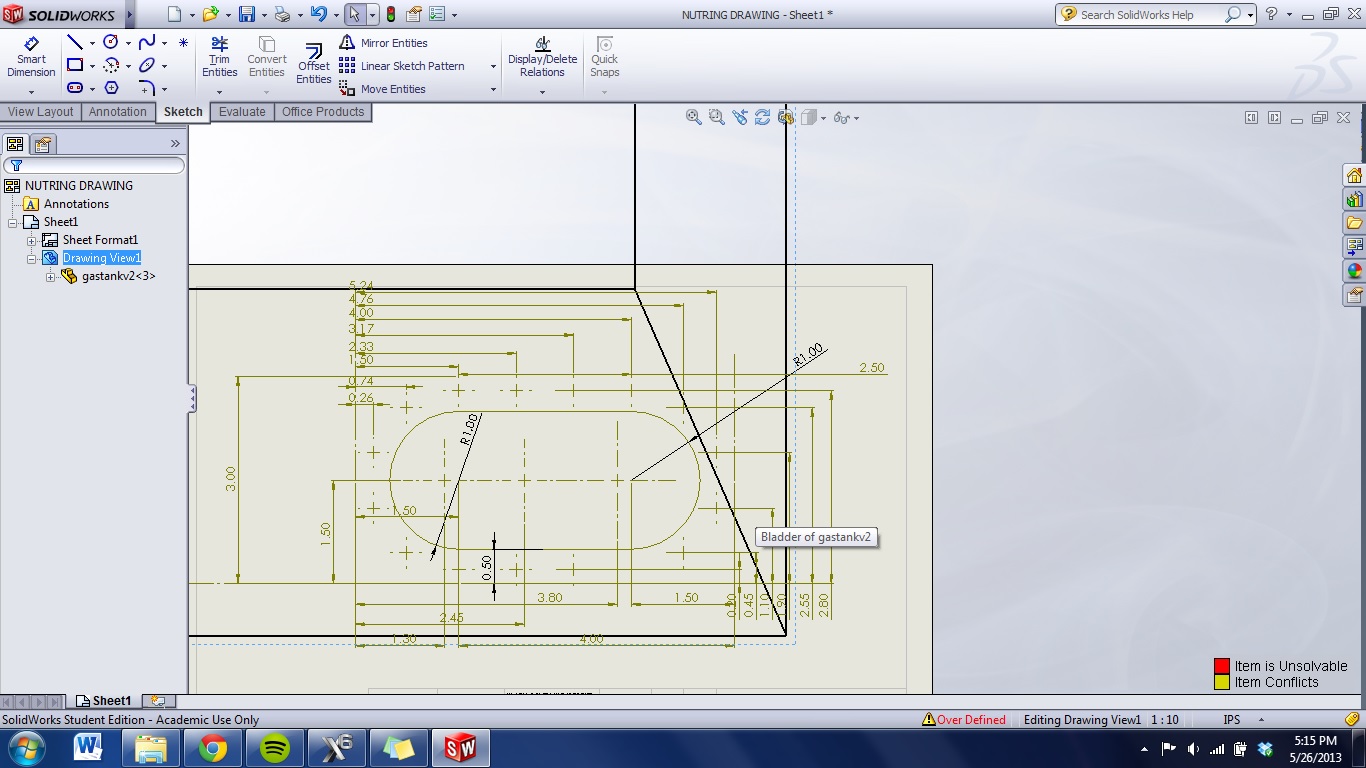This screenshot has width=1366, height=768.
Task: Toggle 3D Drawing View mode
Action: click(785, 117)
